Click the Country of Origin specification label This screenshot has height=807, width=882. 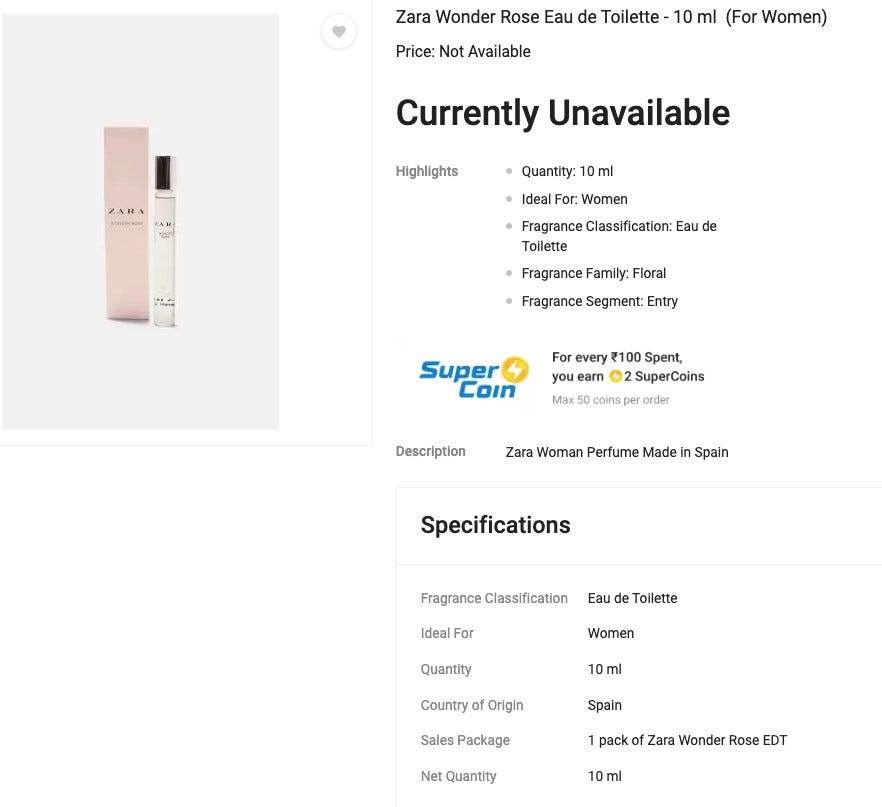tap(471, 705)
